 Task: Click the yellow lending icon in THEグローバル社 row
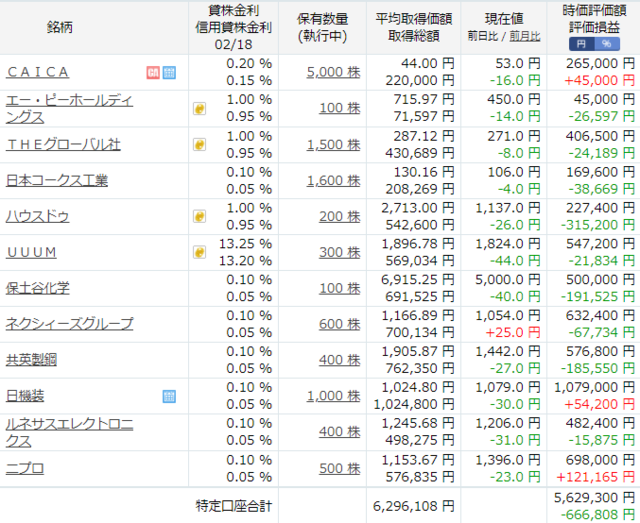199,145
